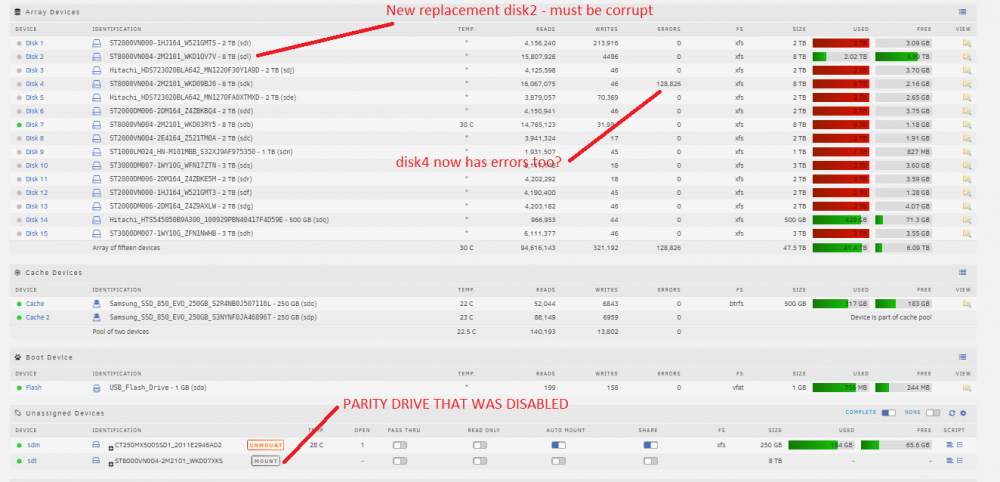This screenshot has height=482, width=1000.
Task: Disable Share for sdm
Action: coord(651,445)
